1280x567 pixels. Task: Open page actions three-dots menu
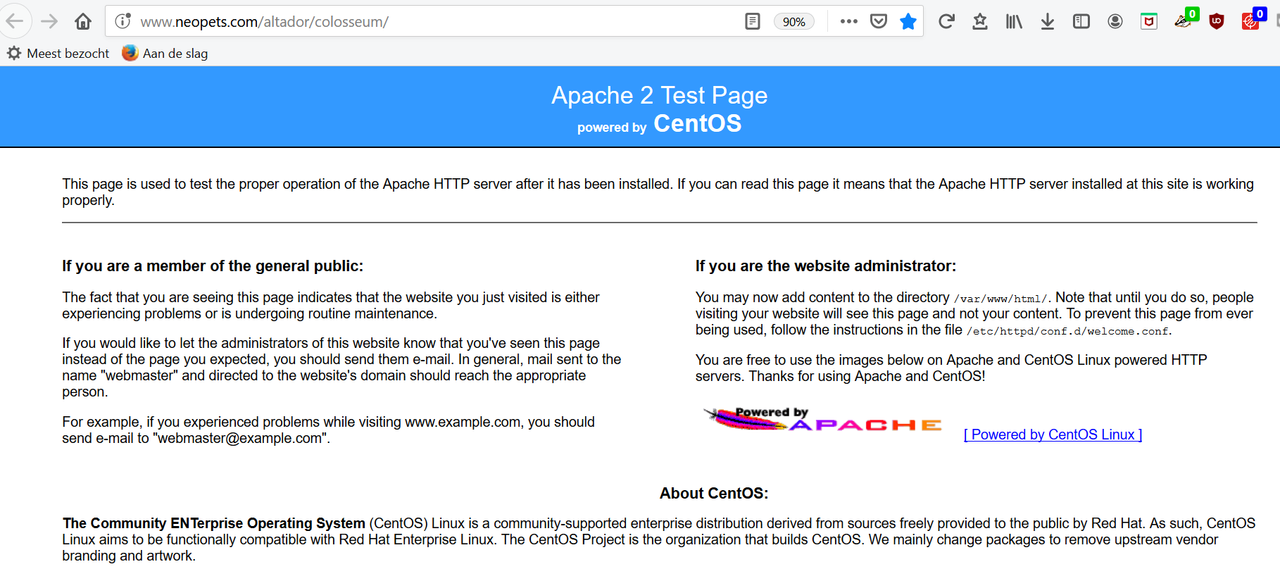[848, 21]
